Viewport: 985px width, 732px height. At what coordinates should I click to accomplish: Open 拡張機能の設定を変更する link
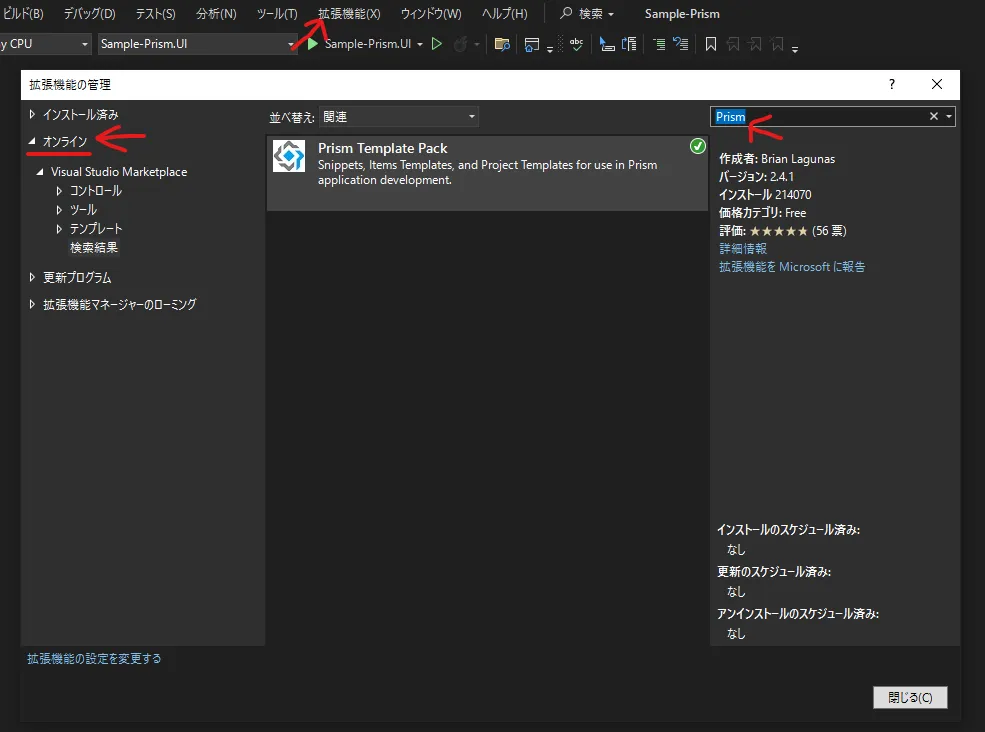(94, 658)
